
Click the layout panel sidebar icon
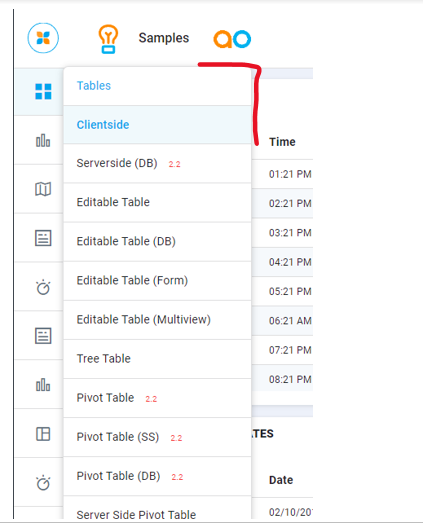[43, 434]
